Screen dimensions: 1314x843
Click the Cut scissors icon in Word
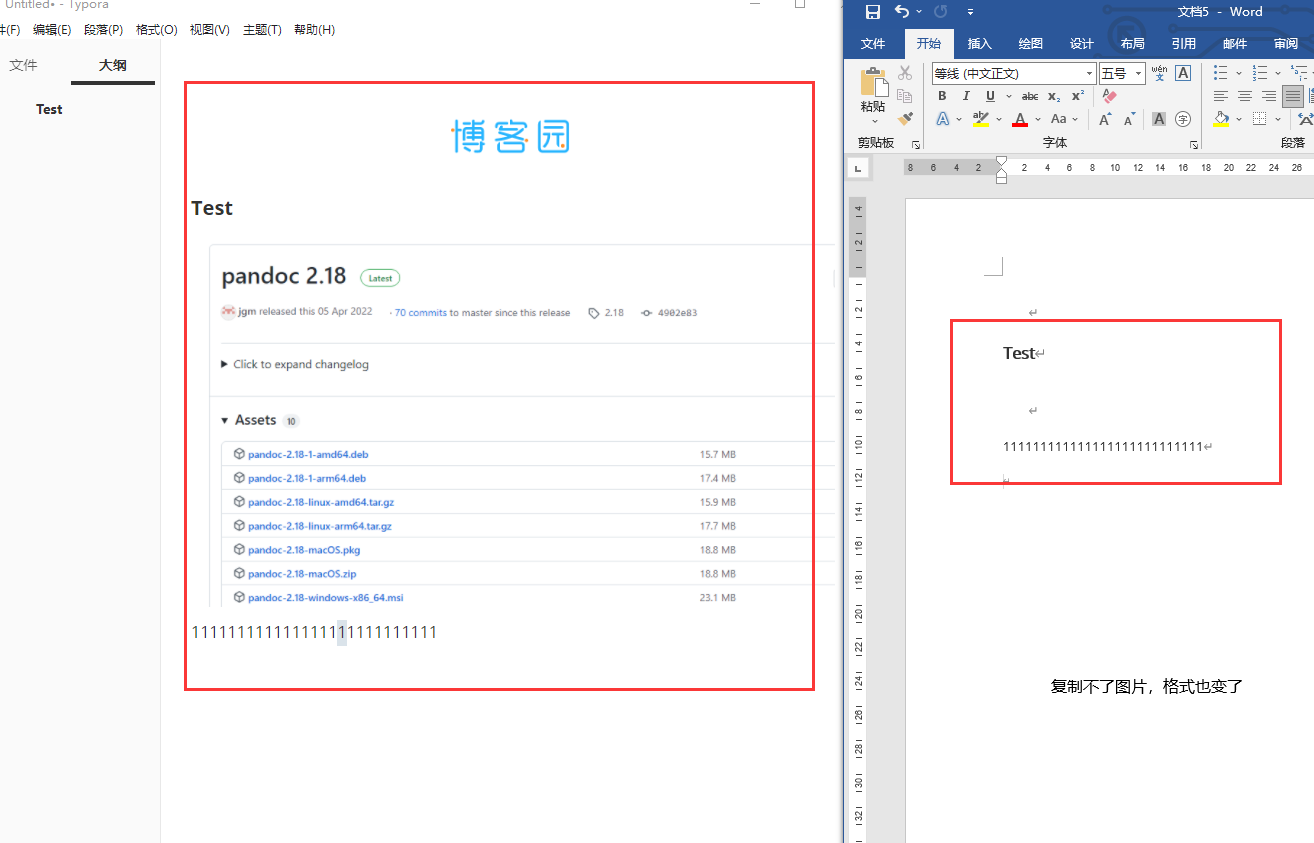[x=905, y=73]
